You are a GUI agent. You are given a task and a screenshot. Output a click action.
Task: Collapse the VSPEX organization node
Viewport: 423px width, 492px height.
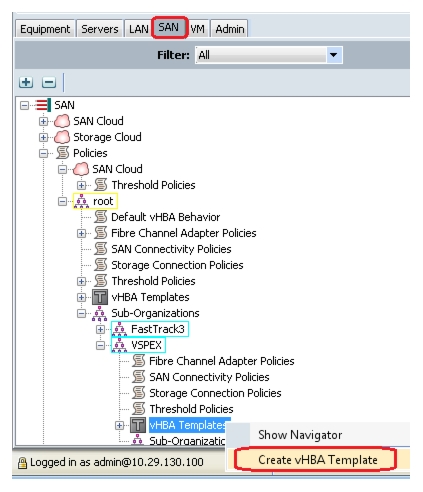[100, 345]
